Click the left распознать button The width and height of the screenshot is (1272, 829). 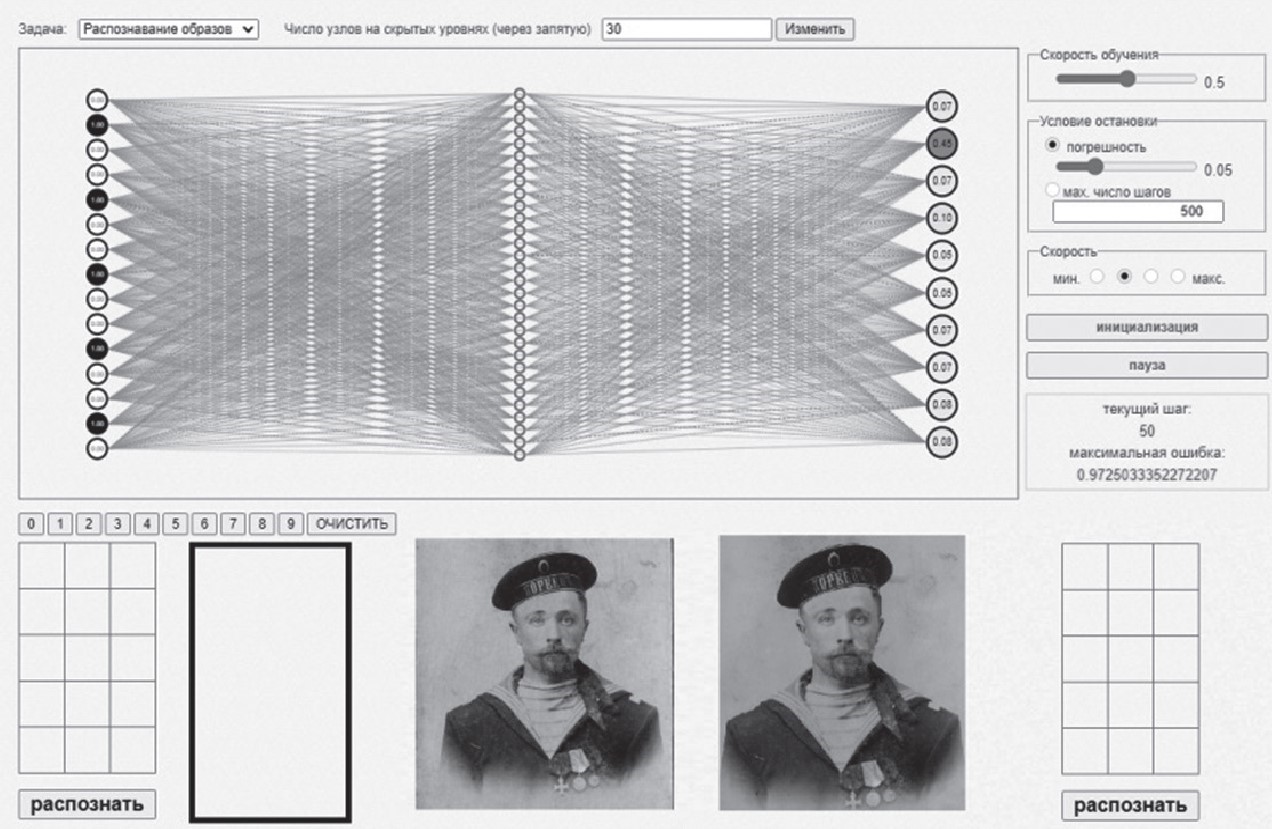tap(87, 803)
